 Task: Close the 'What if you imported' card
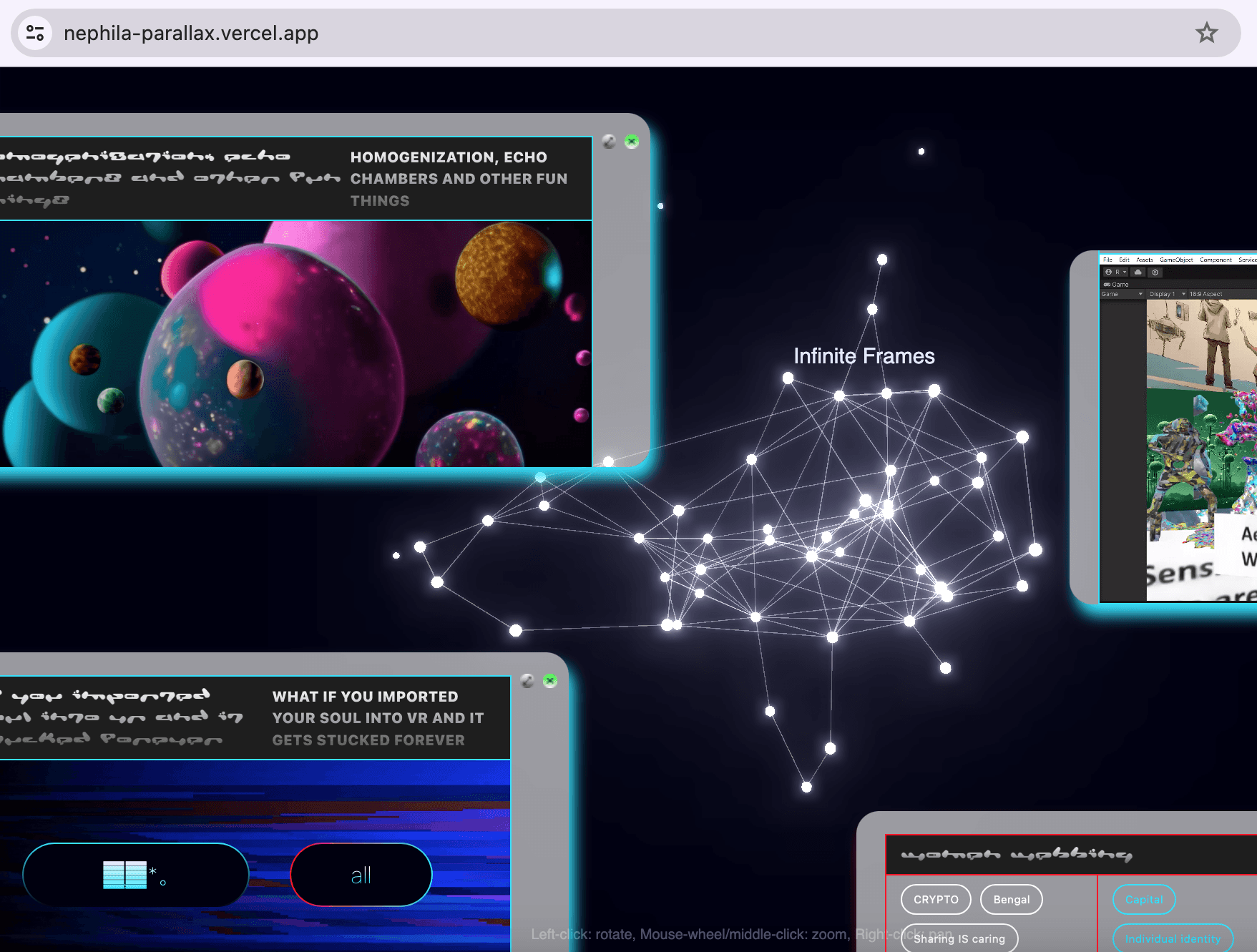[550, 681]
